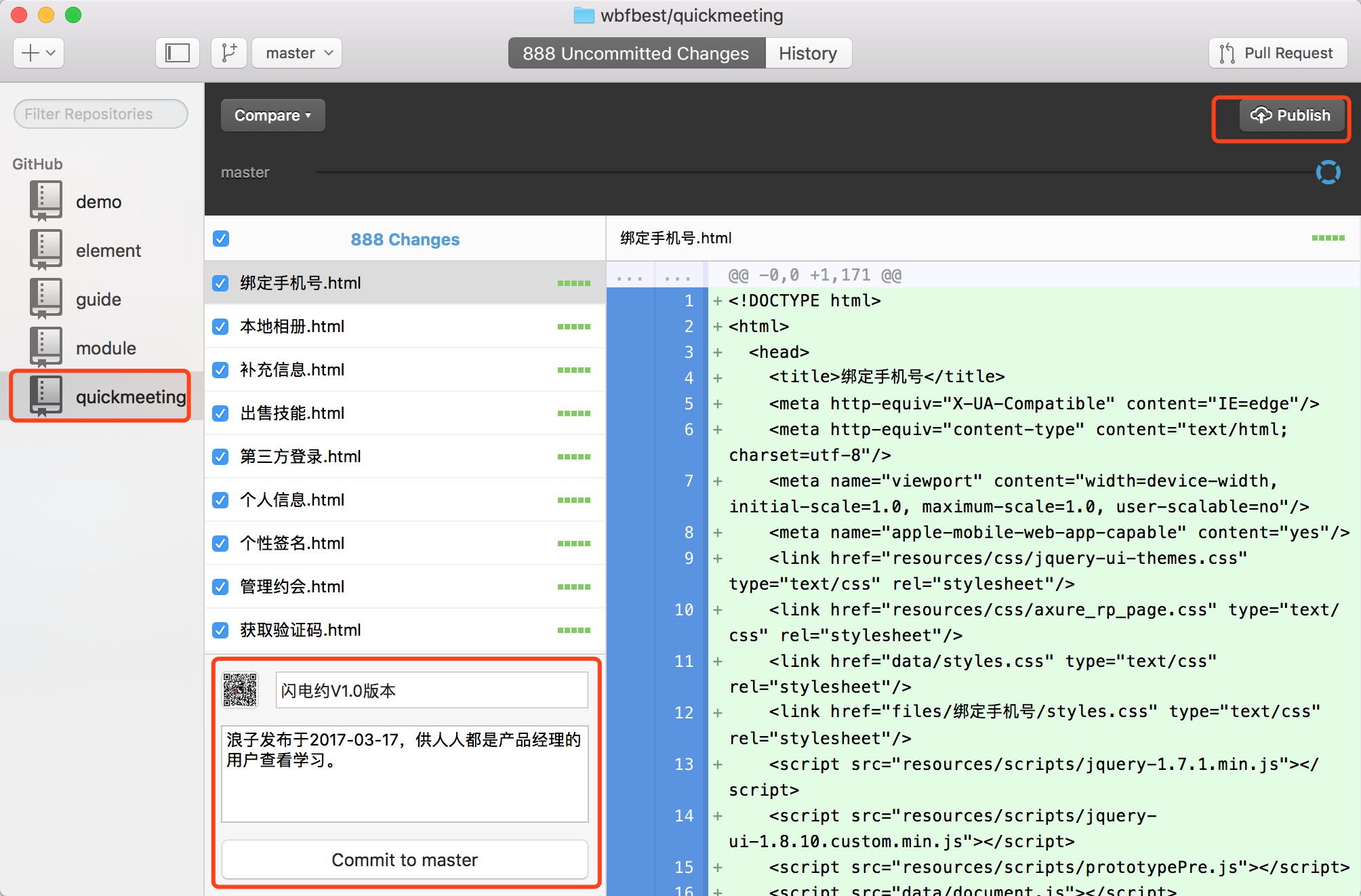
Task: Commit to master button
Action: 405,859
